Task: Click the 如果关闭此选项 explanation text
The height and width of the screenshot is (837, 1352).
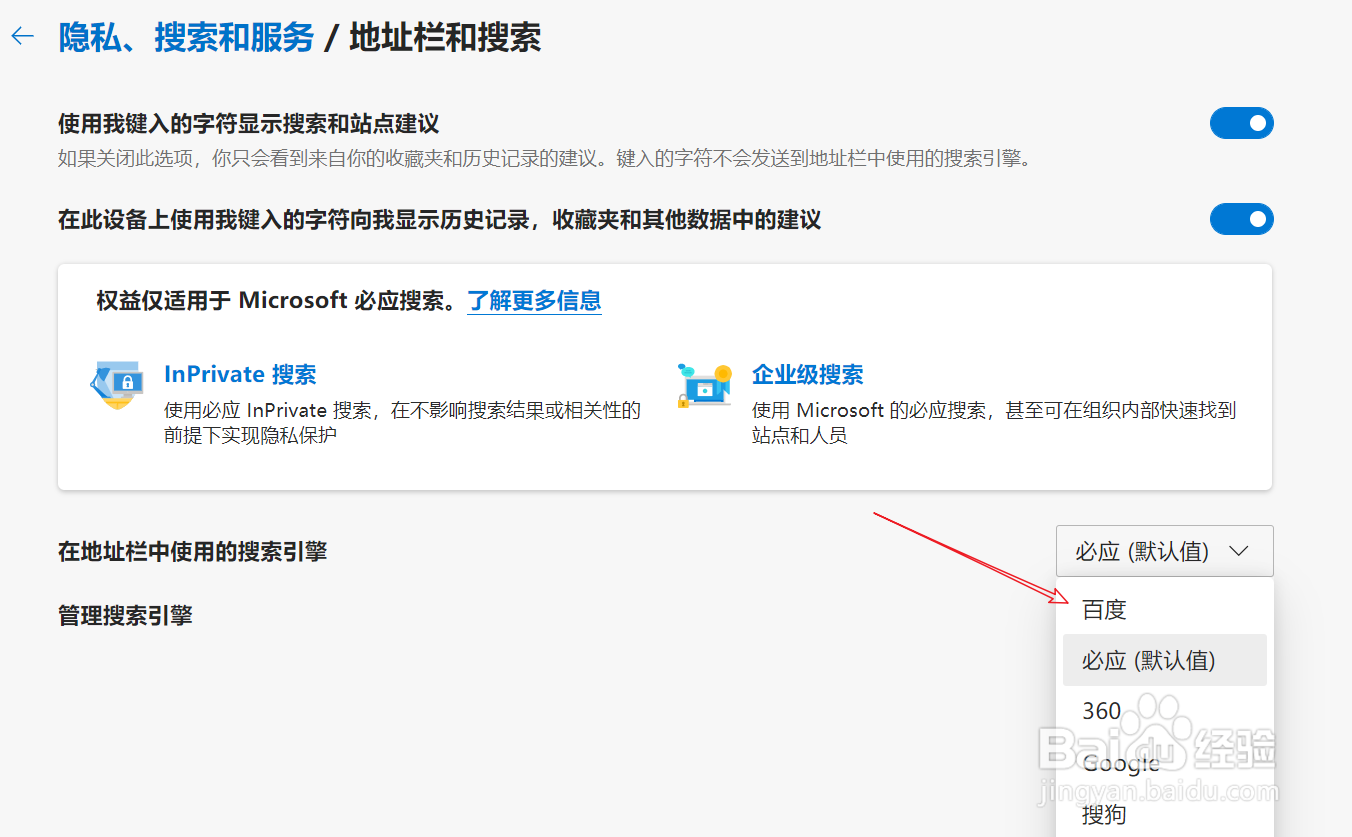Action: pos(544,158)
